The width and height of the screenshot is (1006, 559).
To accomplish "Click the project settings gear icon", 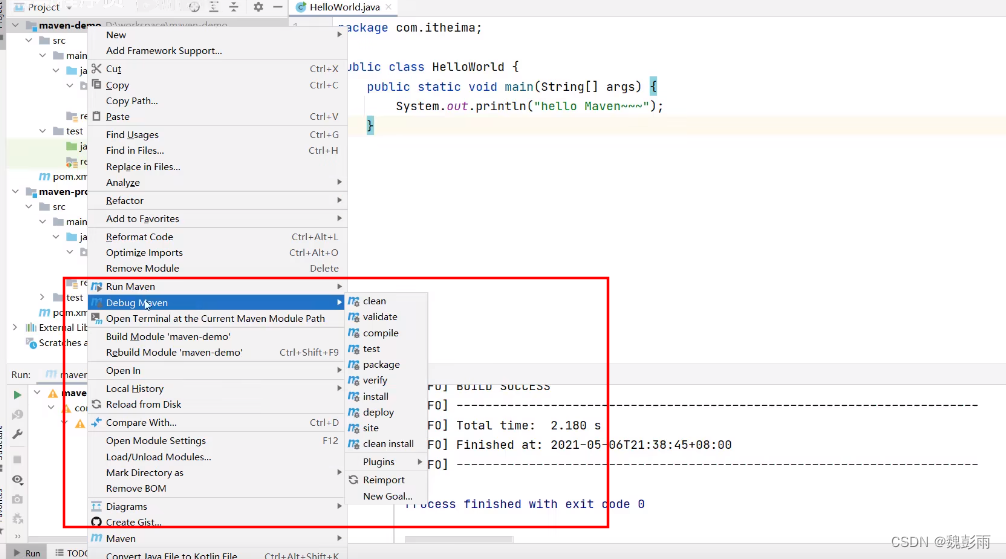I will (258, 7).
